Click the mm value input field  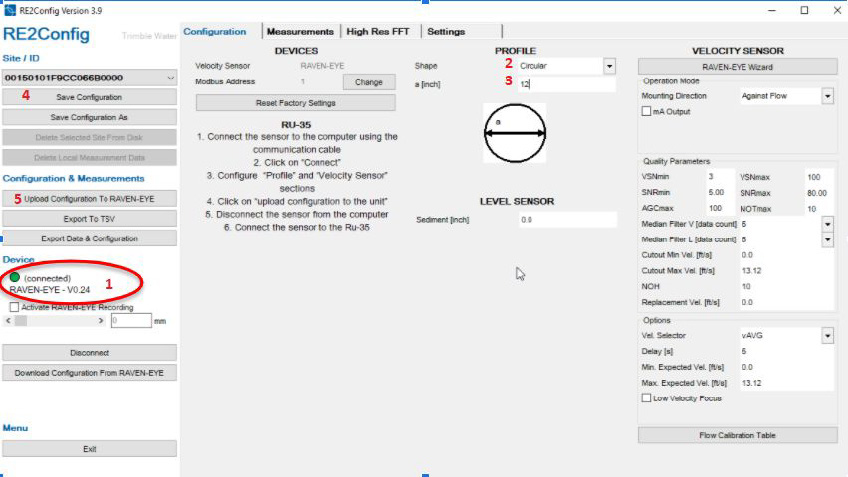point(131,321)
